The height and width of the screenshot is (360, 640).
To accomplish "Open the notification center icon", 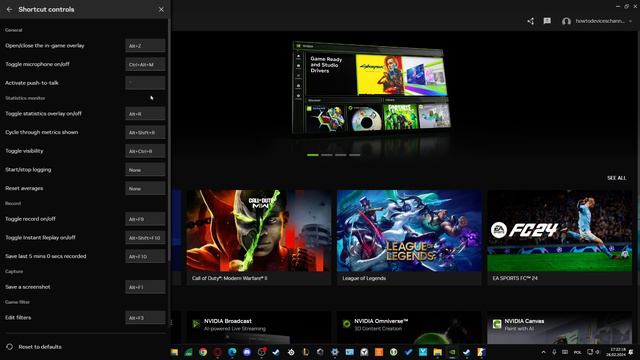I will coord(631,352).
